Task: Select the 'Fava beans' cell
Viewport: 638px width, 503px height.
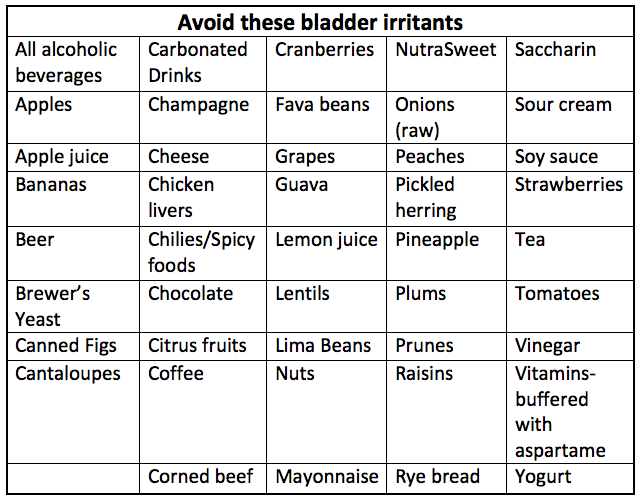Action: click(x=322, y=104)
